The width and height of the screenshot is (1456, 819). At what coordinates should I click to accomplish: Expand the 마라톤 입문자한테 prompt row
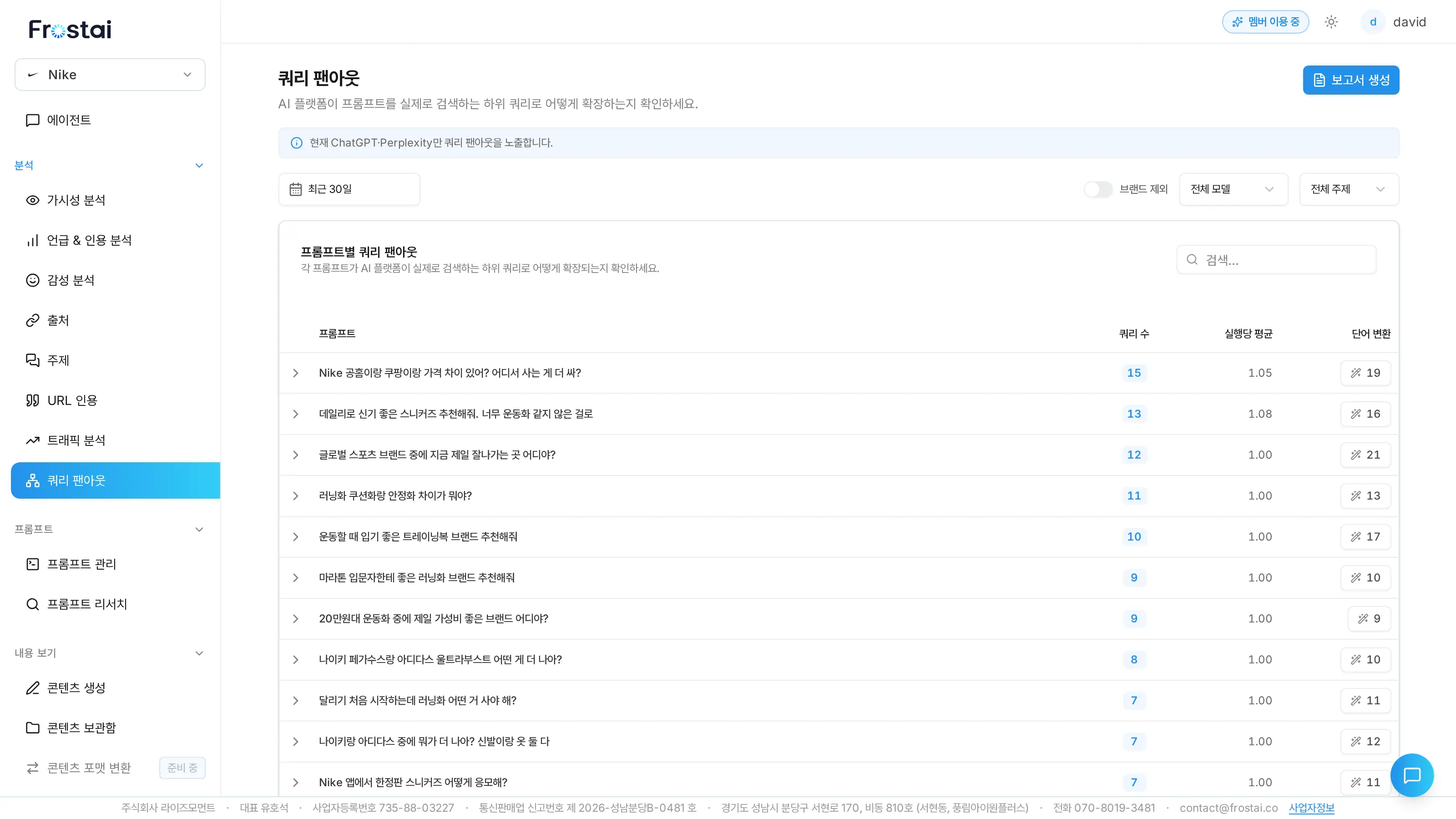[296, 578]
